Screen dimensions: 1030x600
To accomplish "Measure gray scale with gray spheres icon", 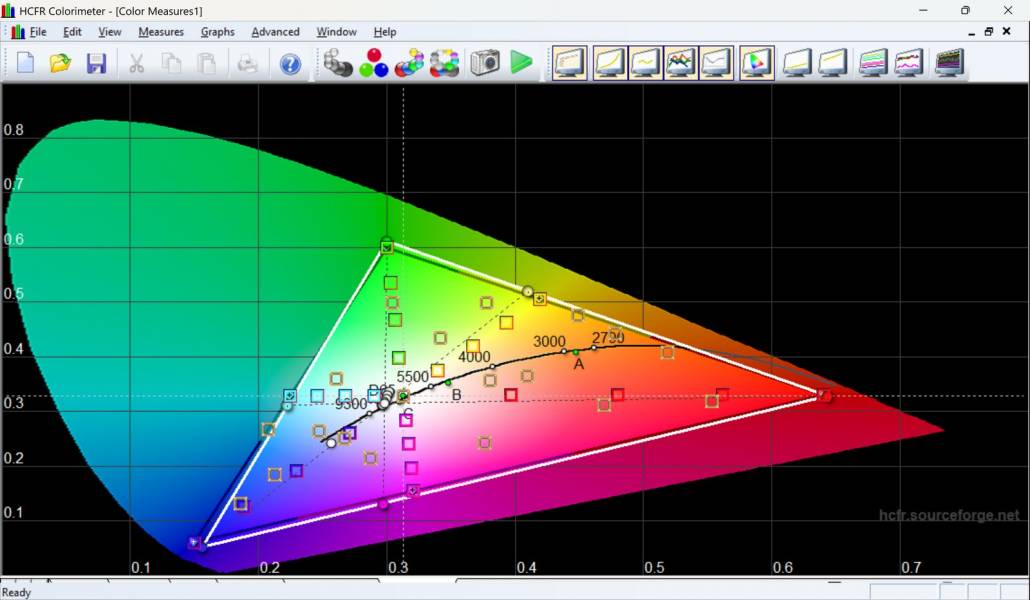I will click(x=338, y=64).
